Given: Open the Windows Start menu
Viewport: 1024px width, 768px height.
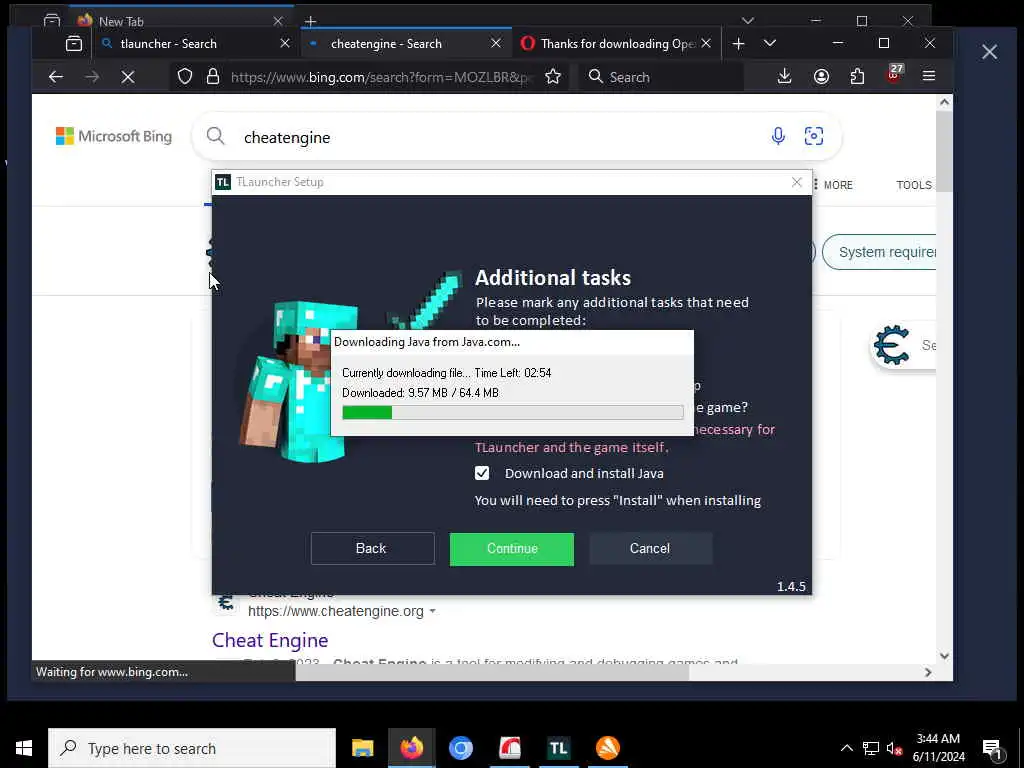Looking at the screenshot, I should 24,748.
